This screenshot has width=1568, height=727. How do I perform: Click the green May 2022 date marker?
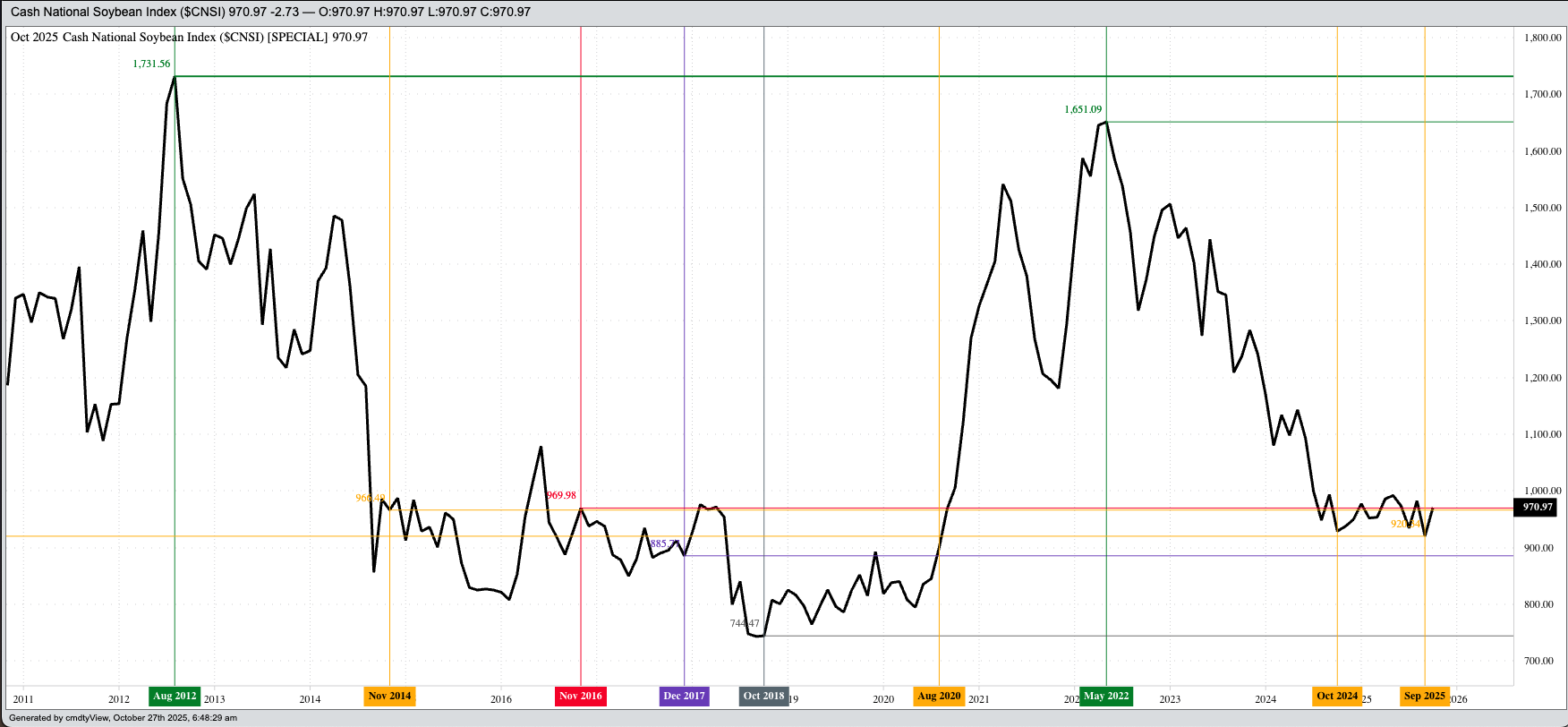(x=1106, y=696)
